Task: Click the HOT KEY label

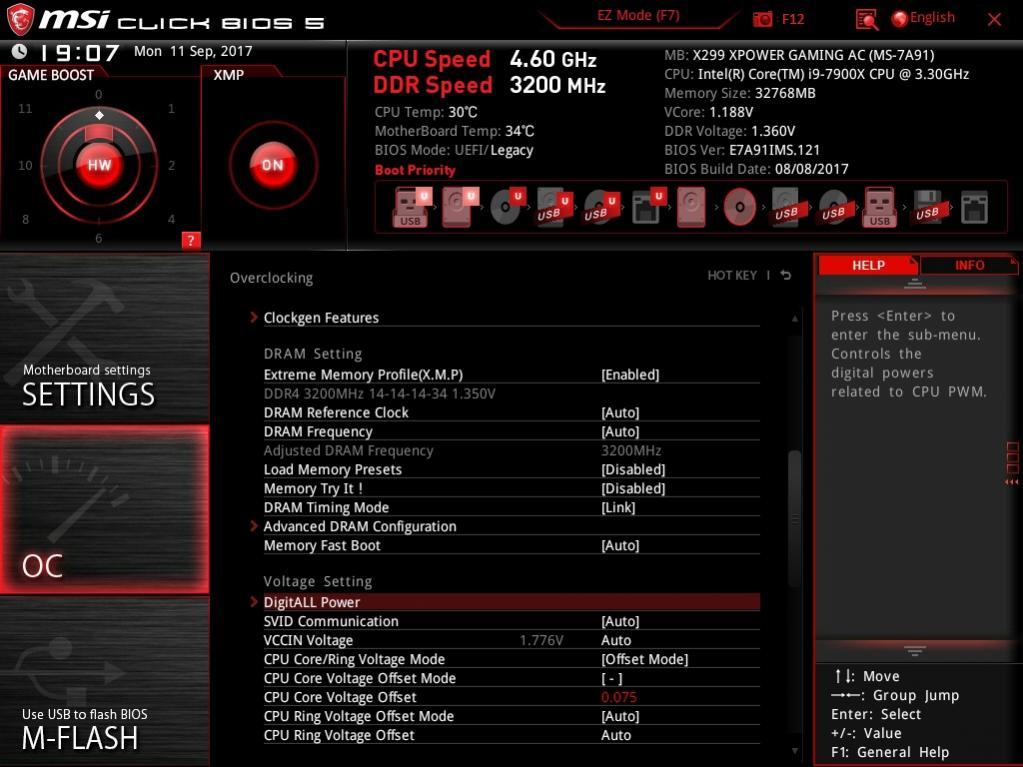Action: (x=732, y=275)
